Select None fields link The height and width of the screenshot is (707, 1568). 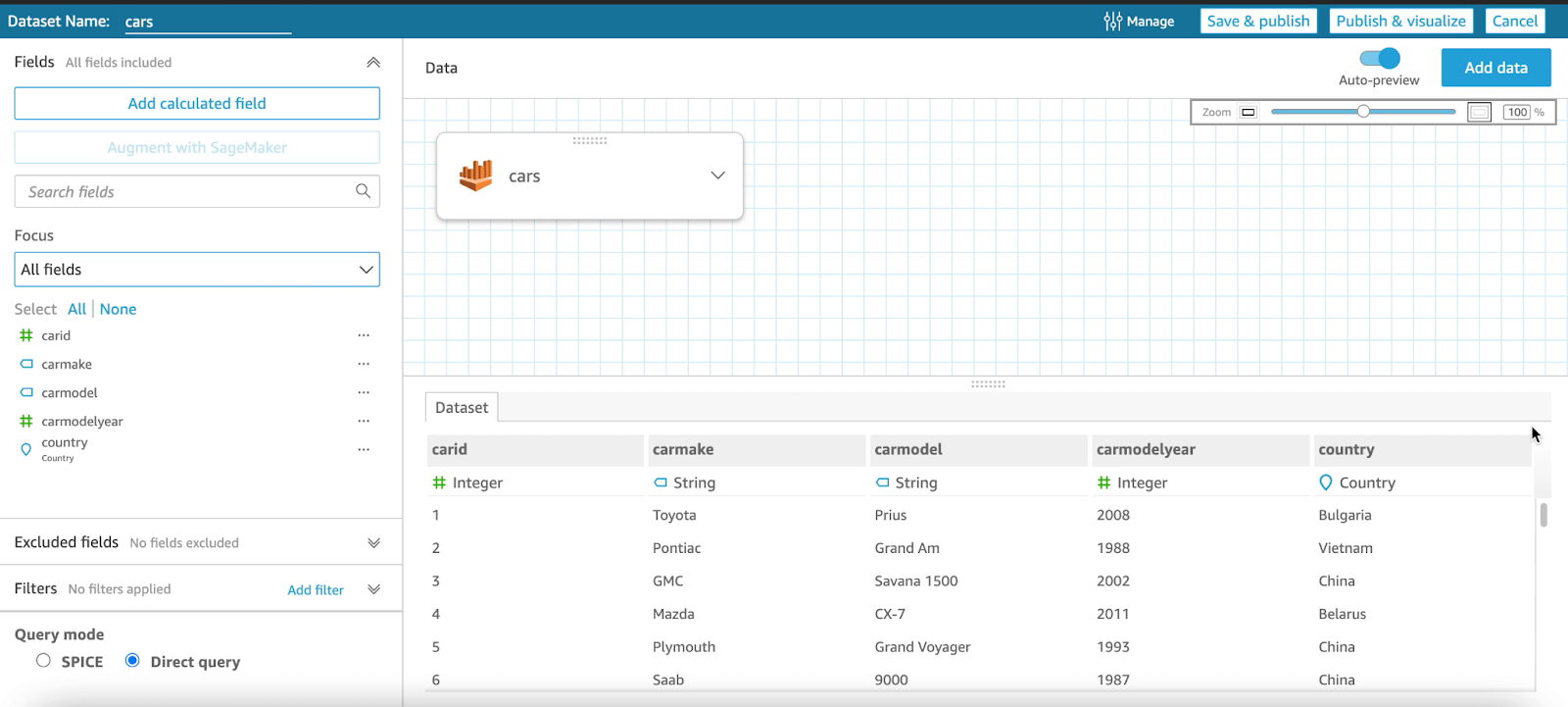point(118,309)
